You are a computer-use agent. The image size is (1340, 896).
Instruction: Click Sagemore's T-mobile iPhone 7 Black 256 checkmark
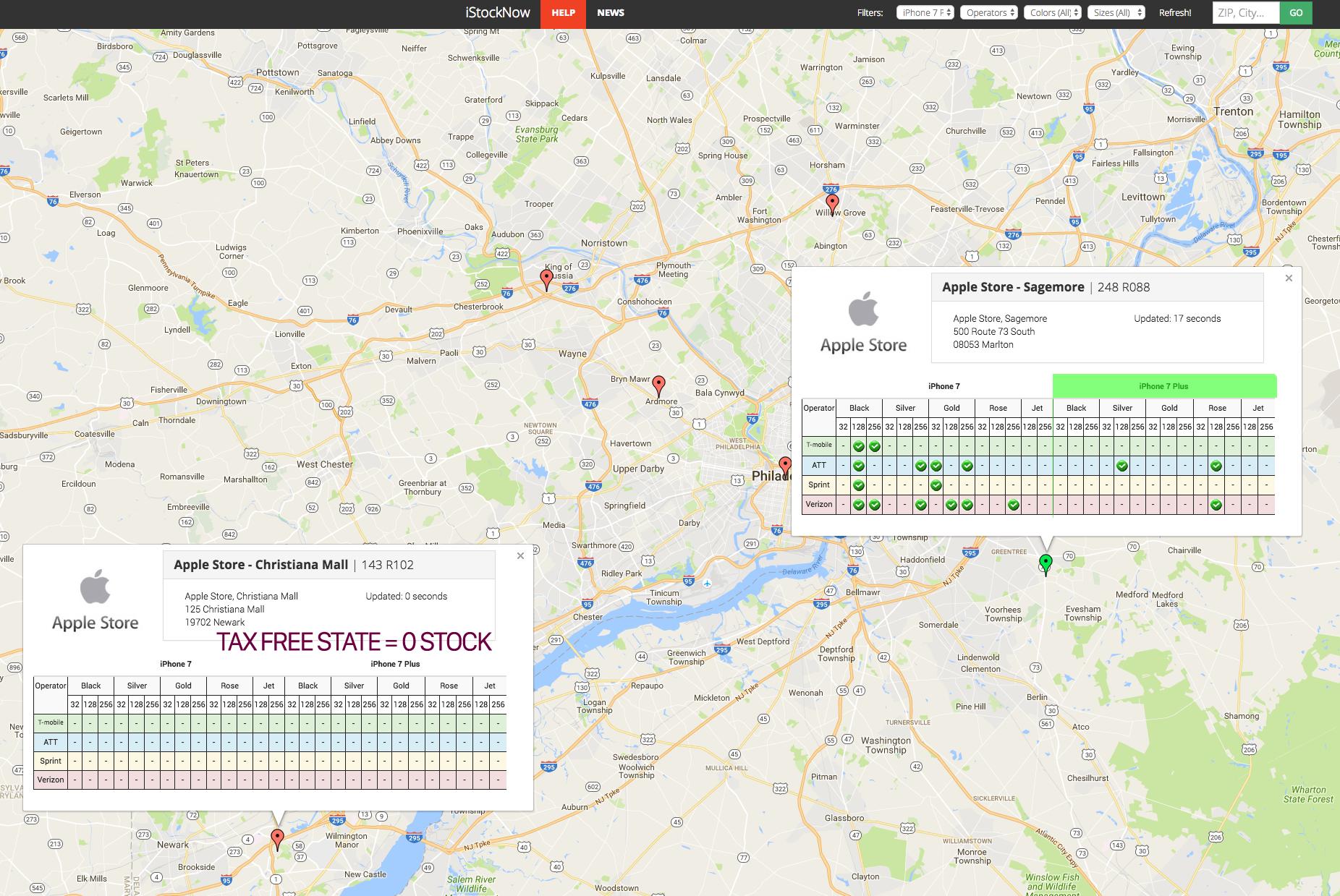875,446
